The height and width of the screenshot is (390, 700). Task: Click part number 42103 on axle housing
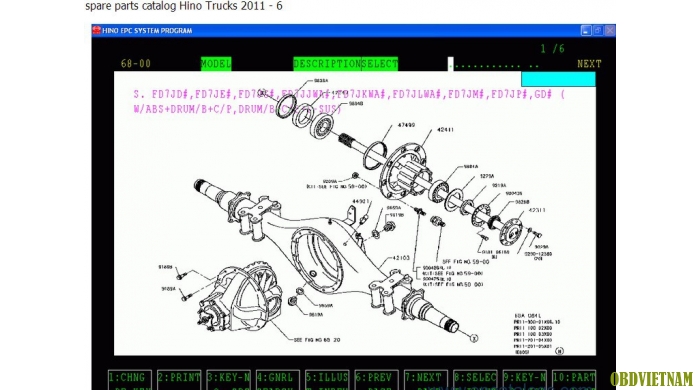401,258
